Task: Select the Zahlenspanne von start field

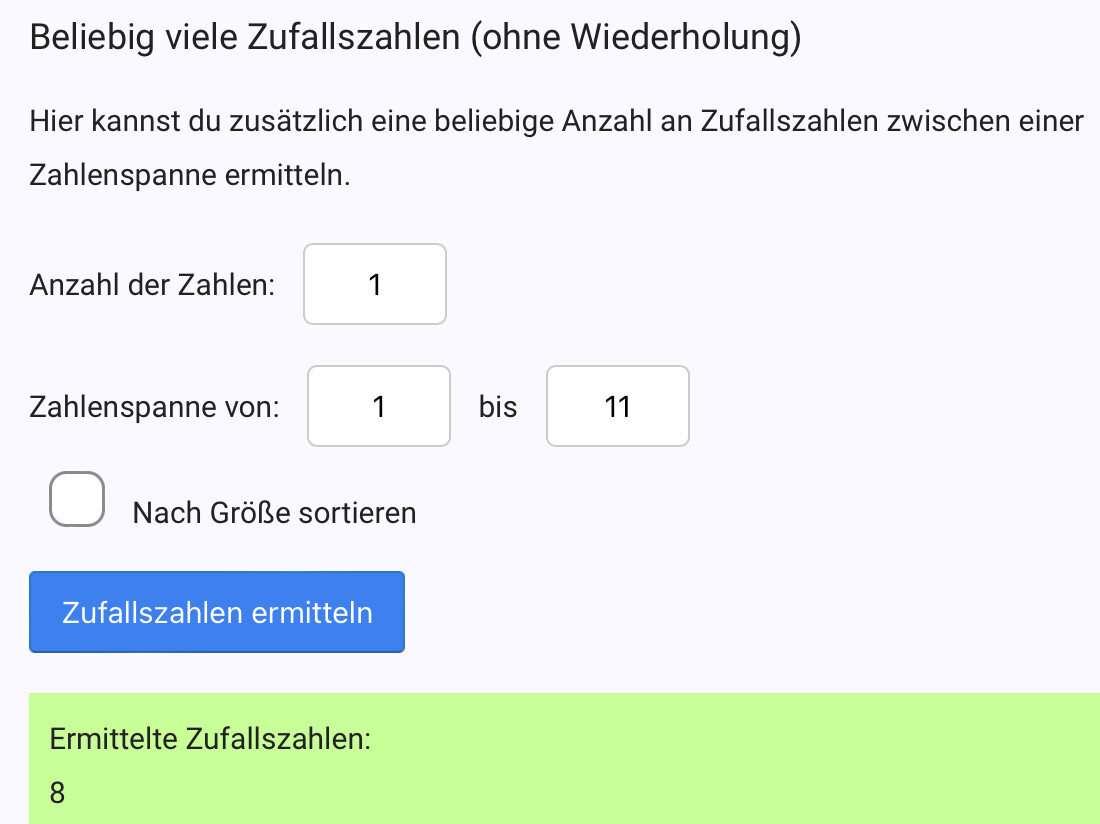Action: coord(379,407)
